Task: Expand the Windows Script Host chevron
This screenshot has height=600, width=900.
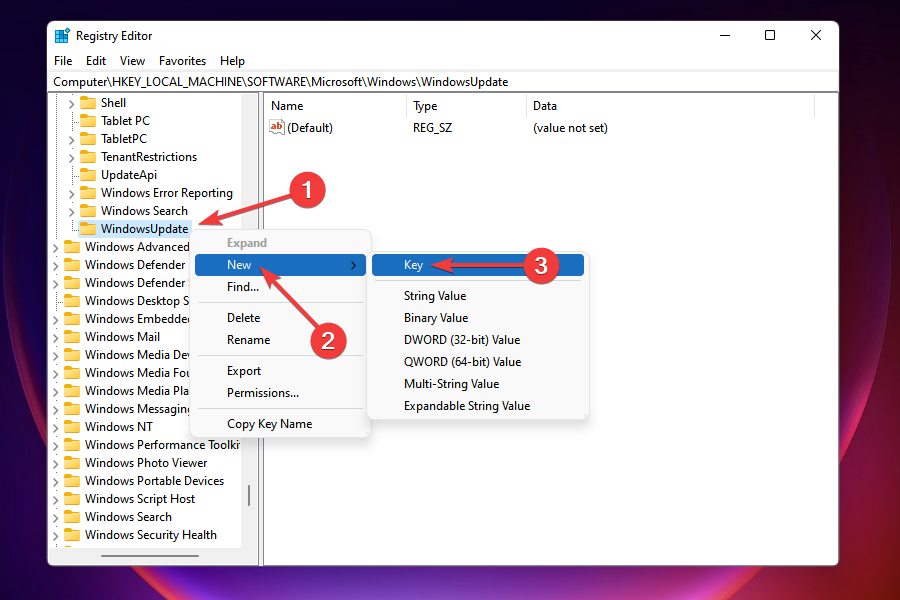Action: 56,500
